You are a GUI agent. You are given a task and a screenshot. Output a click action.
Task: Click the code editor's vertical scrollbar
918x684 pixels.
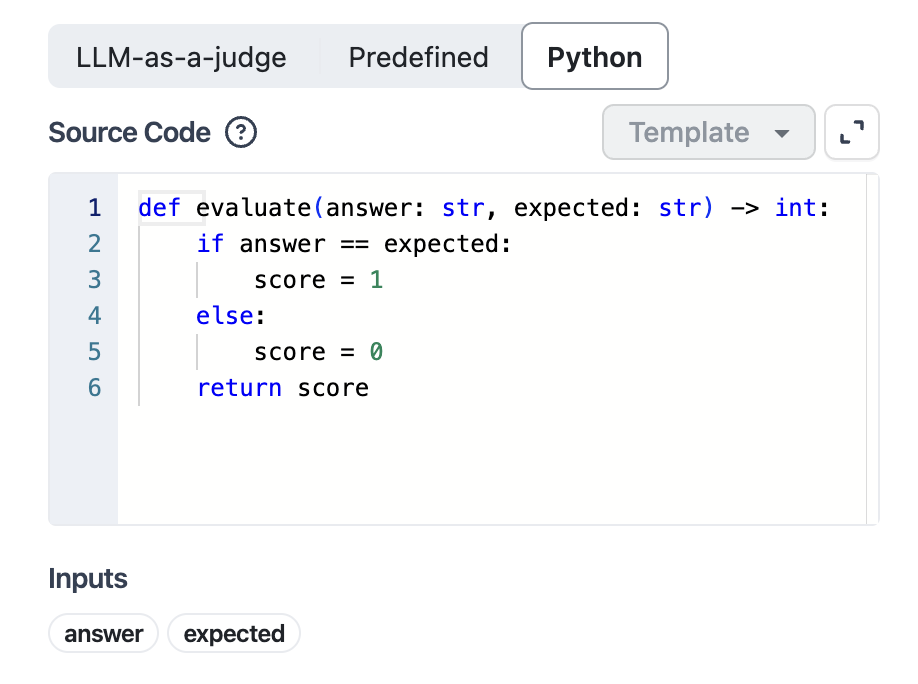point(872,348)
